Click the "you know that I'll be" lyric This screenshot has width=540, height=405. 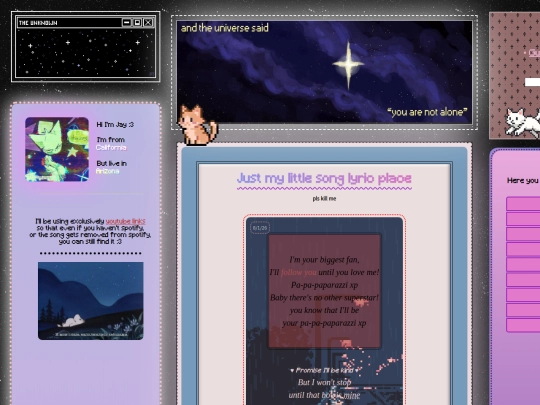pyautogui.click(x=324, y=310)
